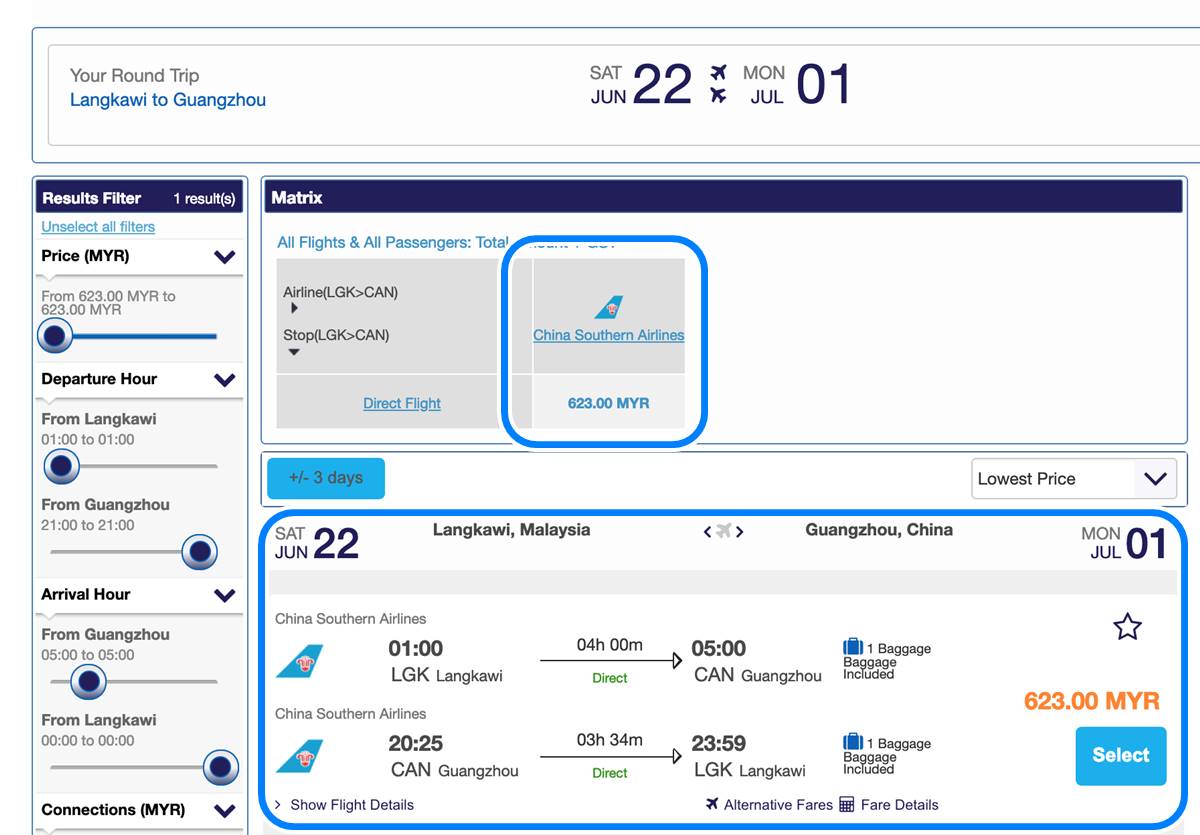Click the 623.00 MYR price cell in the Matrix
1200x835 pixels.
click(x=609, y=403)
